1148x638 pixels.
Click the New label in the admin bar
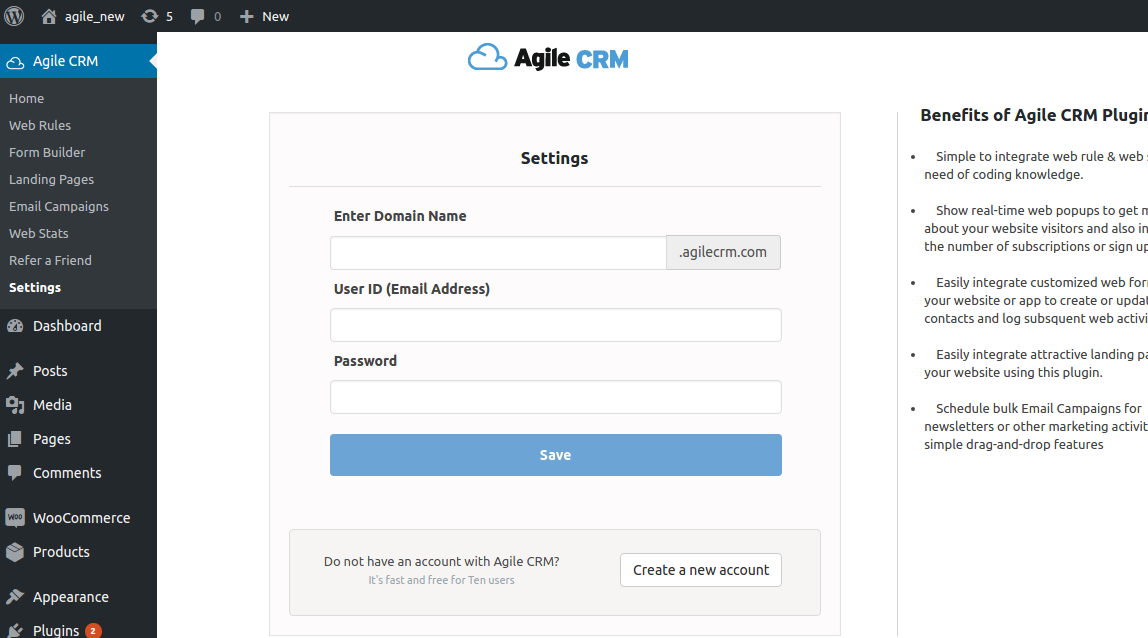pos(275,16)
